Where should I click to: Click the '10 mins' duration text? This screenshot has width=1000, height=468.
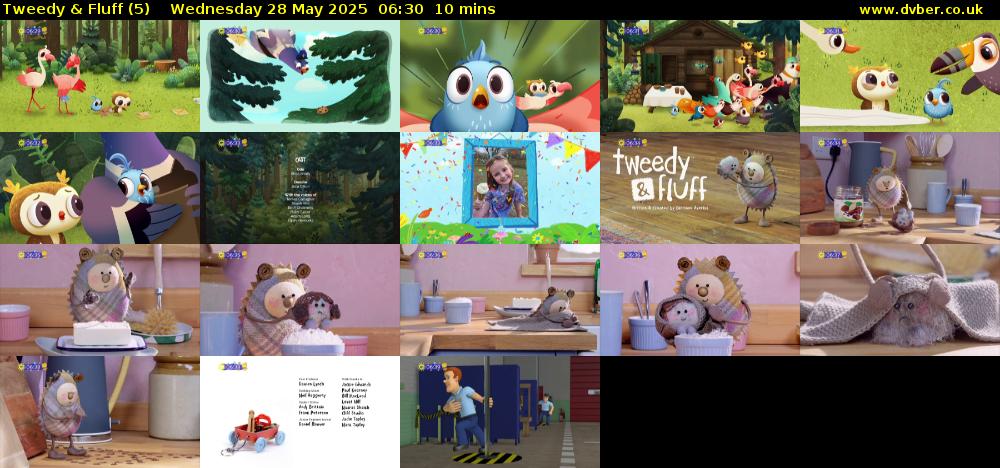coord(465,10)
